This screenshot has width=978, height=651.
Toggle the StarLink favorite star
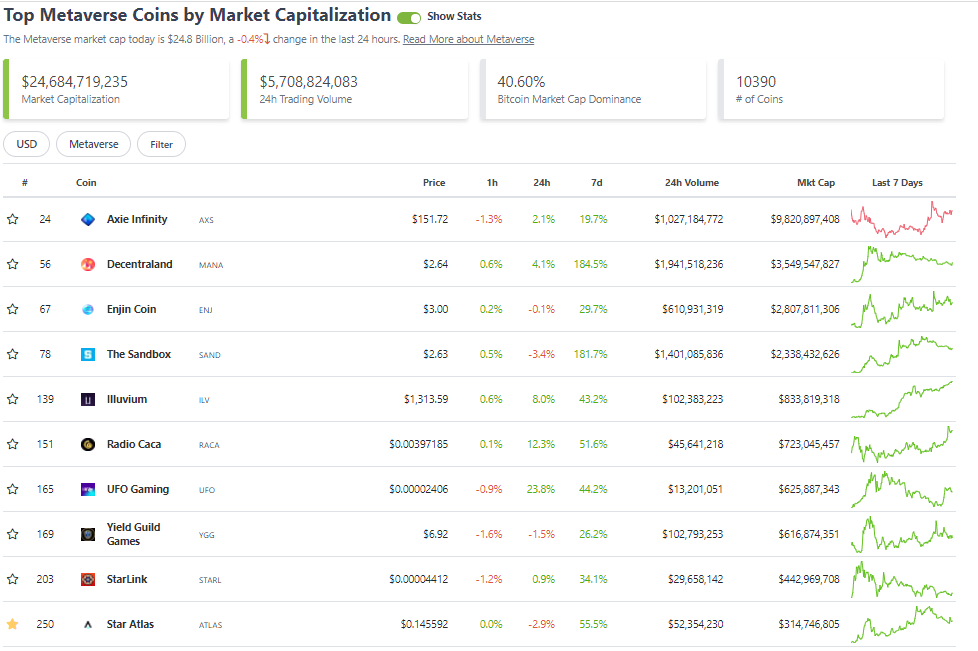12,579
